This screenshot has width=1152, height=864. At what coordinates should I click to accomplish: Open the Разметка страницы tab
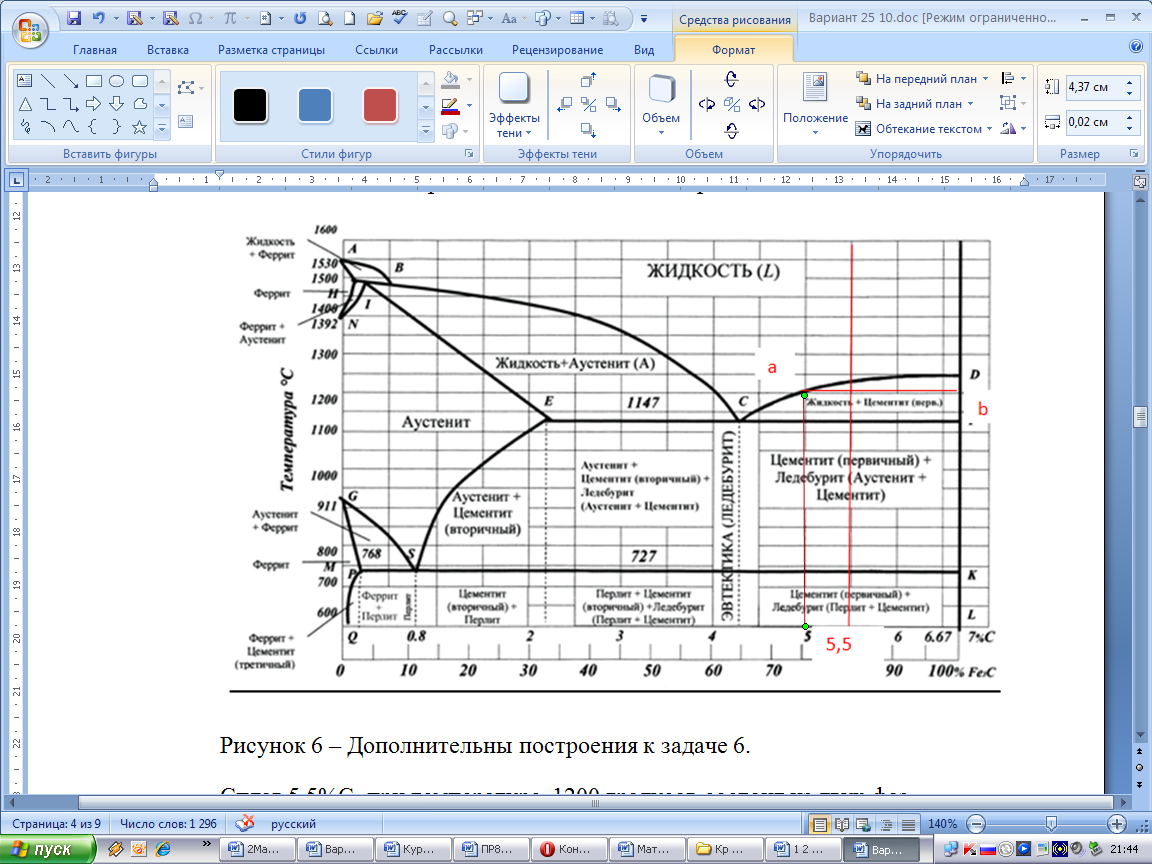(x=271, y=50)
